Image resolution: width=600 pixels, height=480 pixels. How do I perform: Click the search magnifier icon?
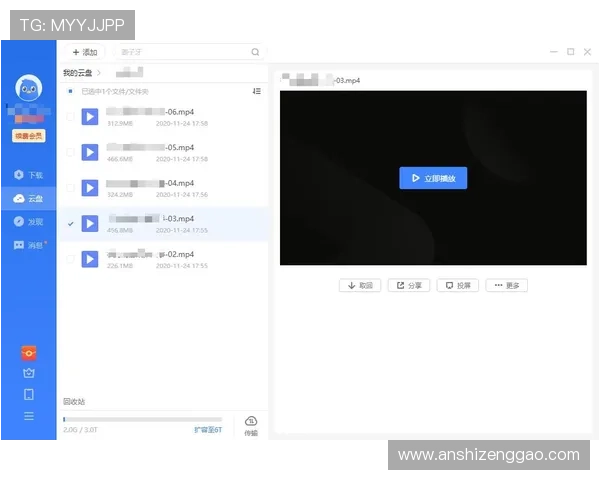coord(255,52)
